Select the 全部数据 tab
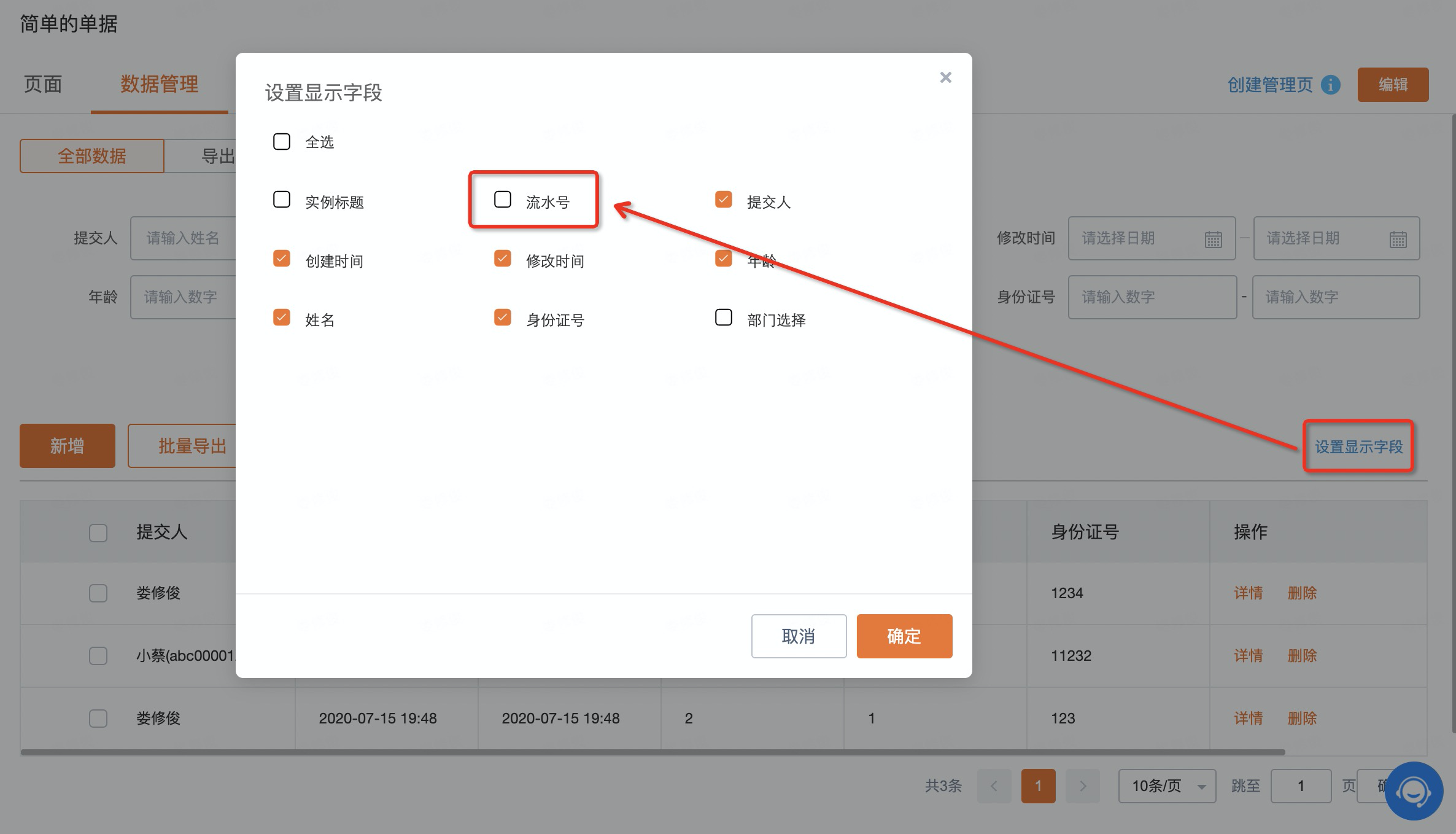The width and height of the screenshot is (1456, 834). click(x=92, y=156)
